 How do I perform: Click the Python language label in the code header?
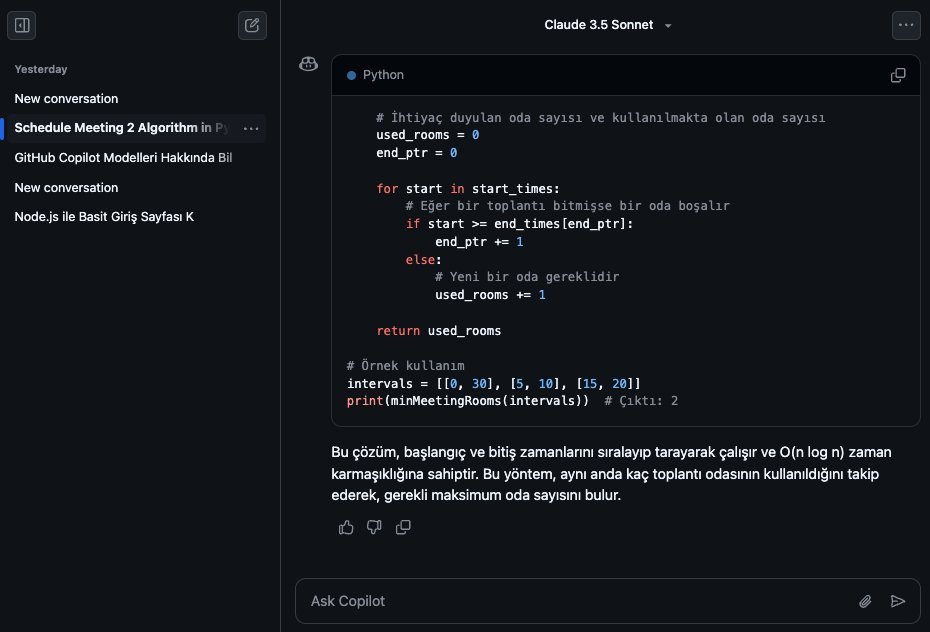[x=383, y=75]
